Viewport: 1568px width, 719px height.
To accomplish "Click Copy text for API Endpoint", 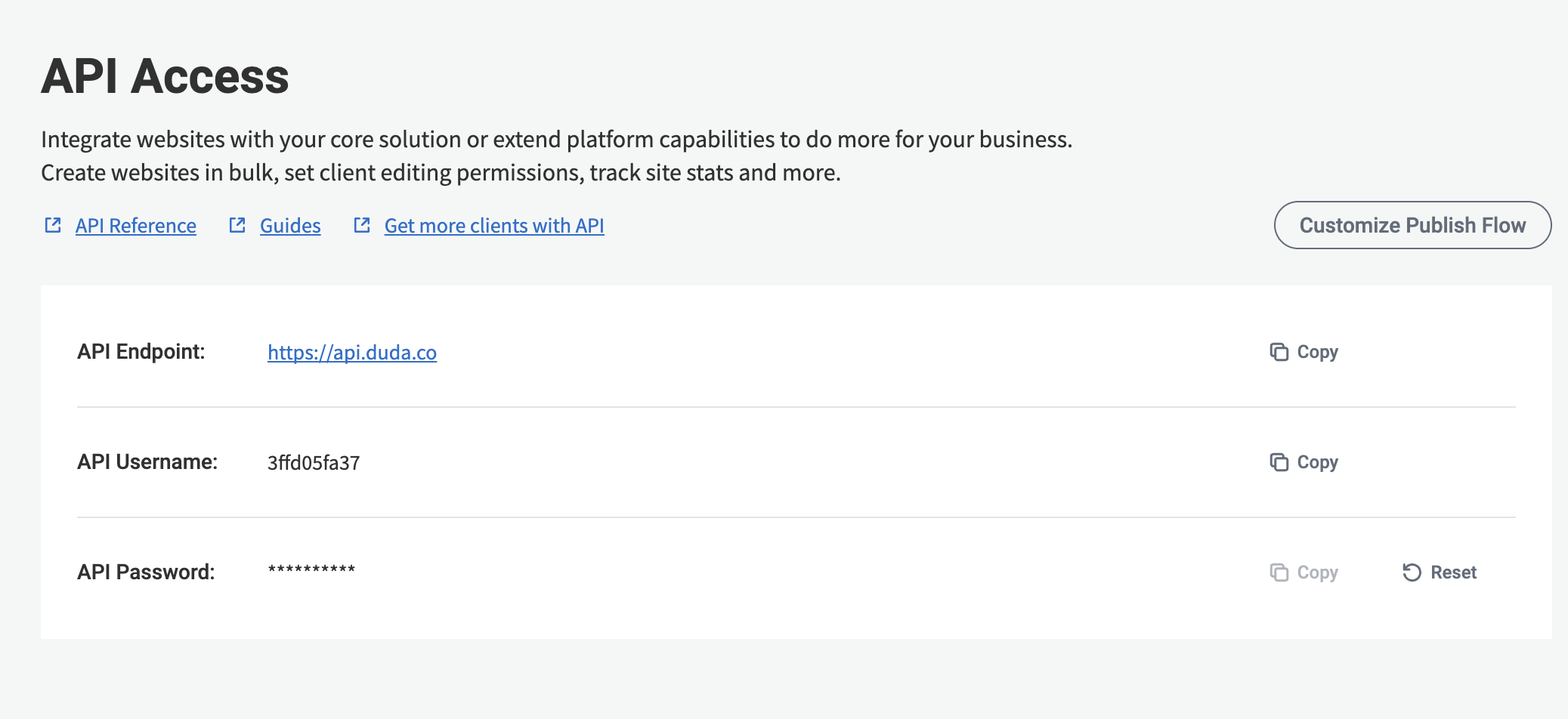I will click(1317, 352).
